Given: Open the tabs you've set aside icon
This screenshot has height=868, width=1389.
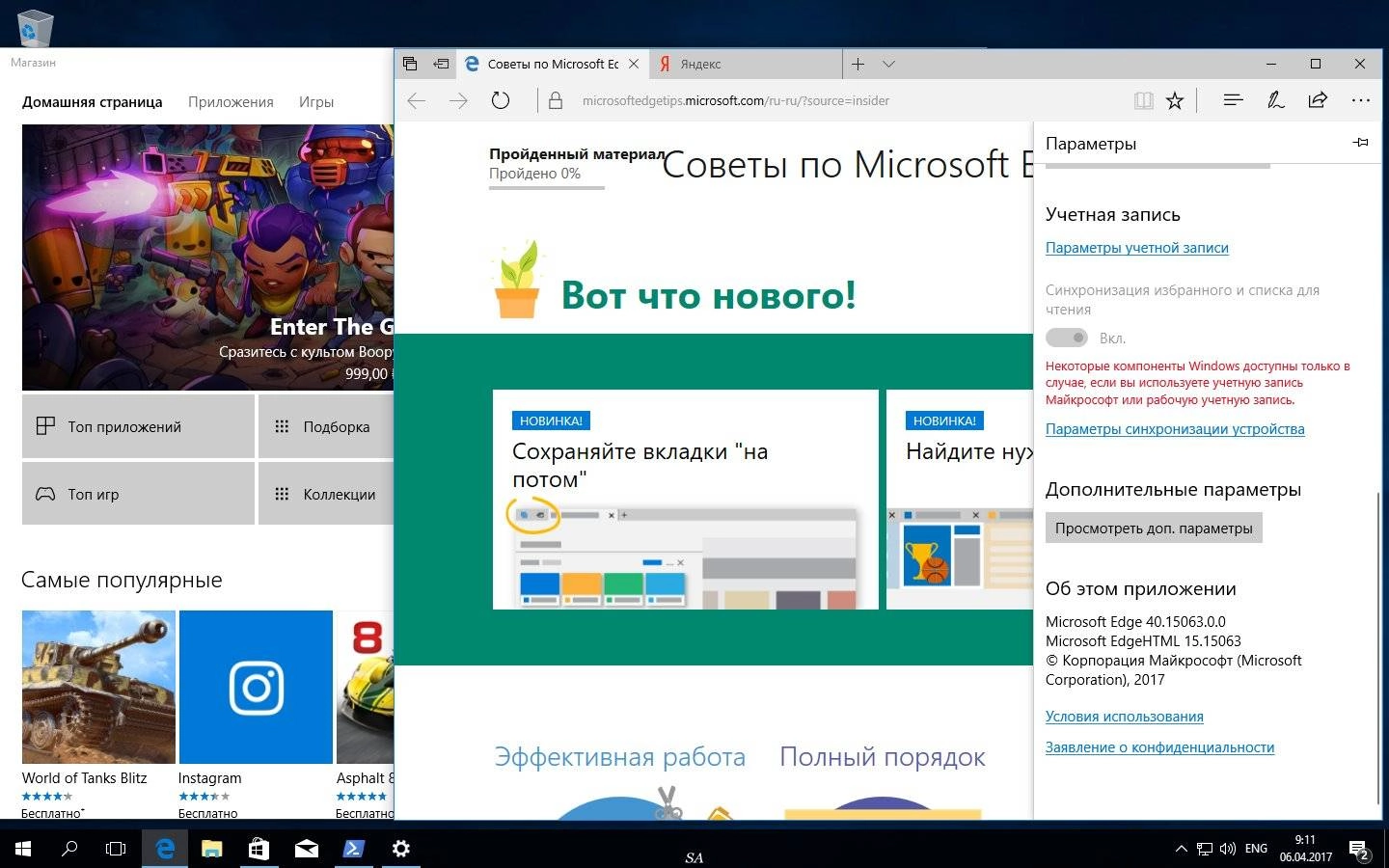Looking at the screenshot, I should coord(410,64).
